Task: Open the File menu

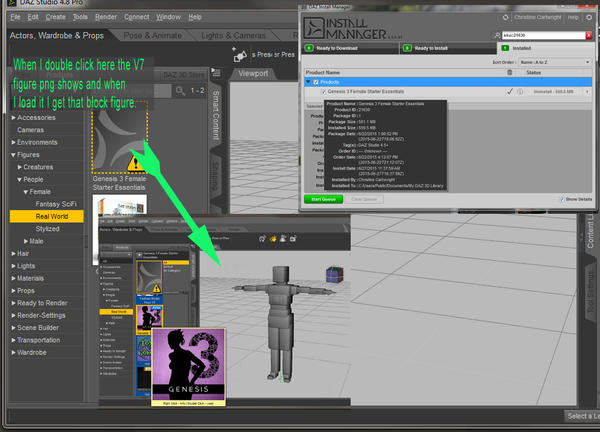Action: tap(15, 17)
